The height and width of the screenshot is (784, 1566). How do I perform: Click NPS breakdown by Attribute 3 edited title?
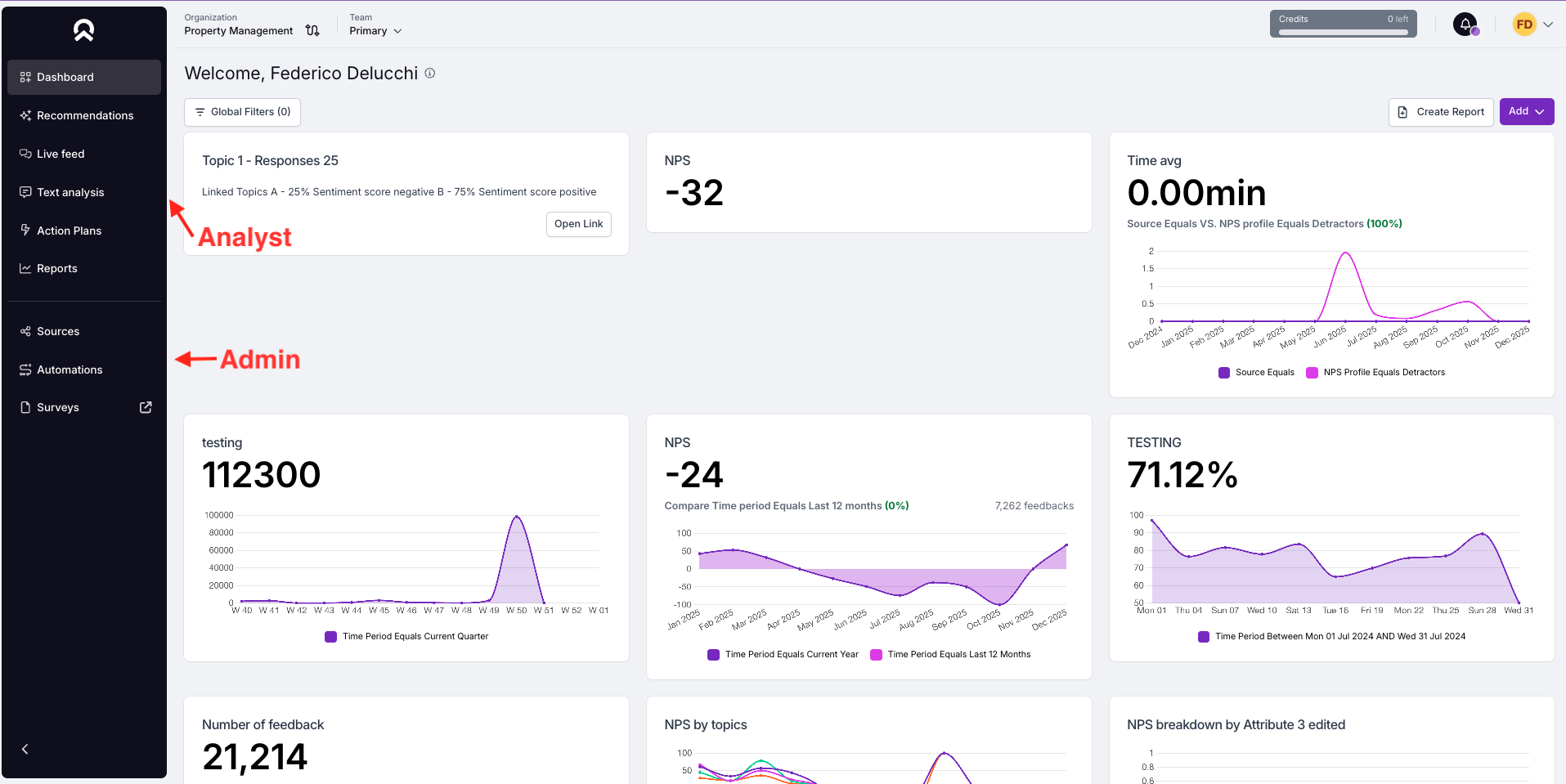tap(1236, 725)
